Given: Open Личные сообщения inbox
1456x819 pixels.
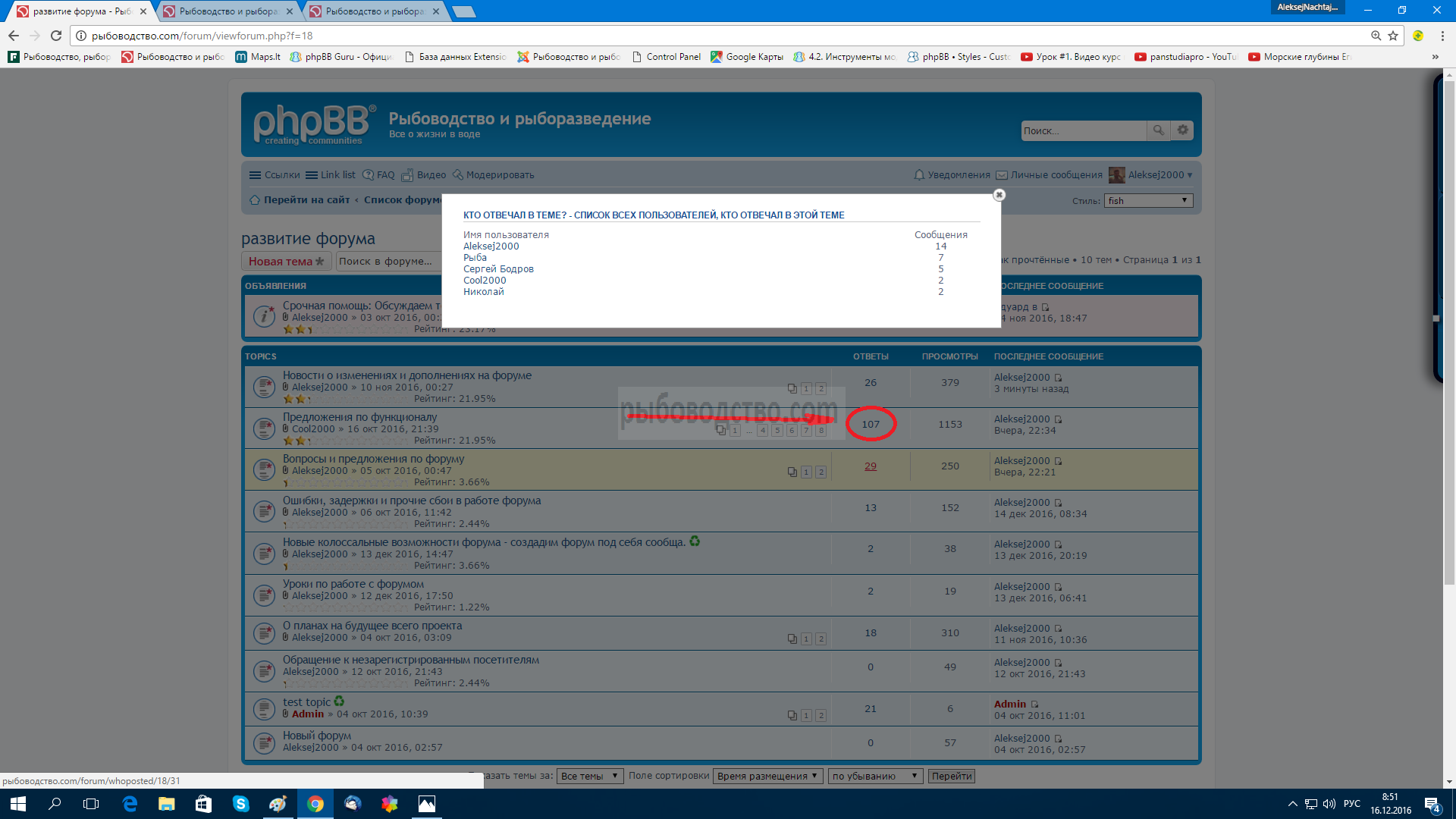Looking at the screenshot, I should pyautogui.click(x=1049, y=175).
